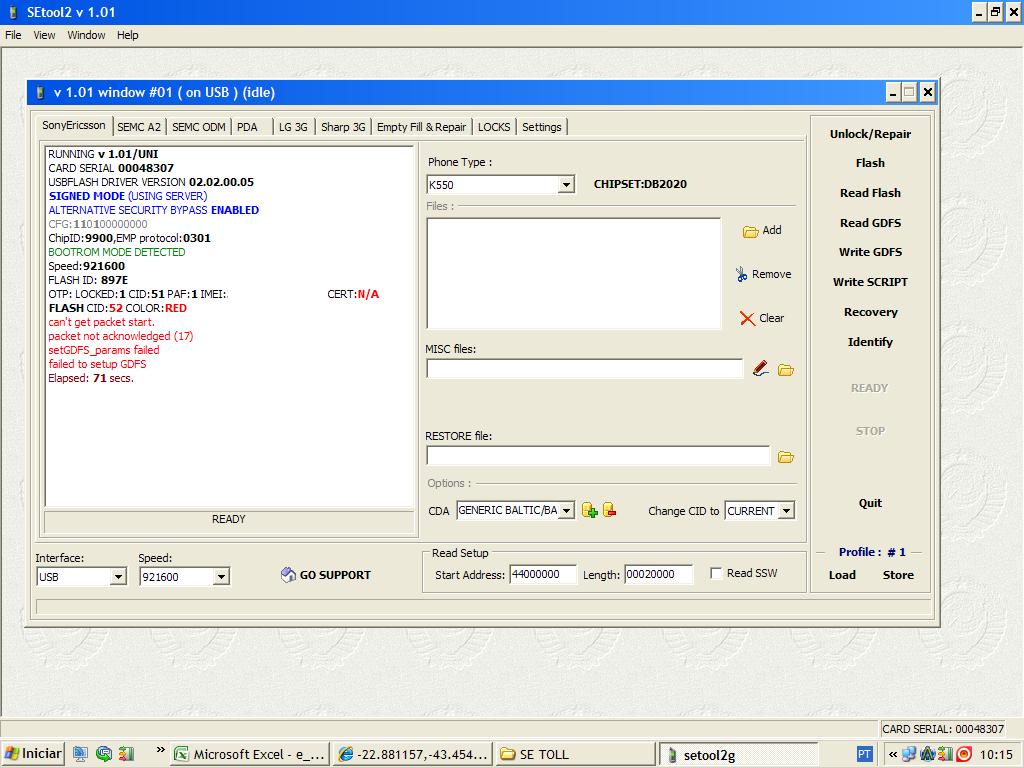Switch to the SEMC A2 tab
1024x768 pixels.
click(139, 127)
